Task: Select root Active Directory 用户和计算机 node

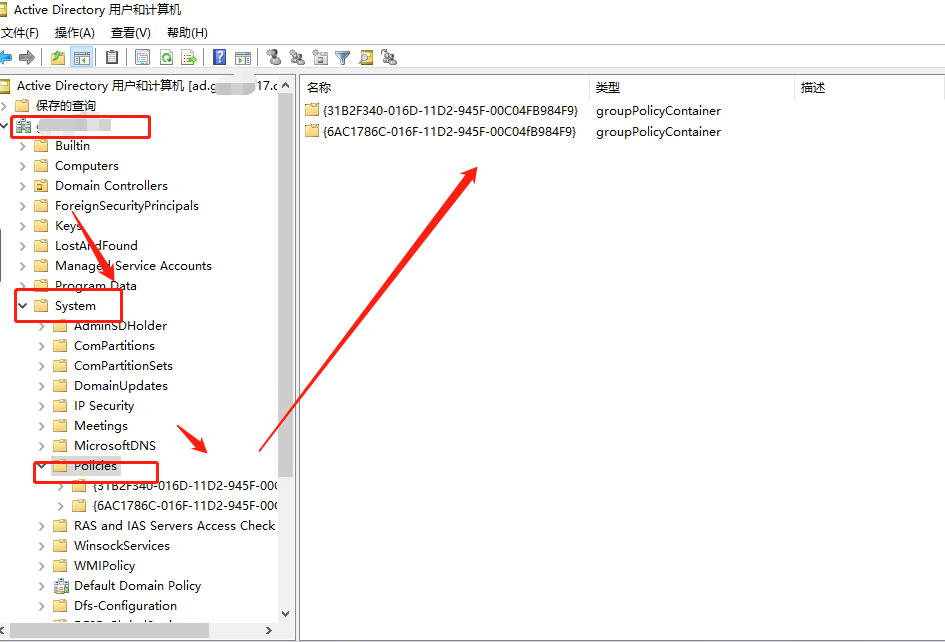Action: click(x=147, y=86)
